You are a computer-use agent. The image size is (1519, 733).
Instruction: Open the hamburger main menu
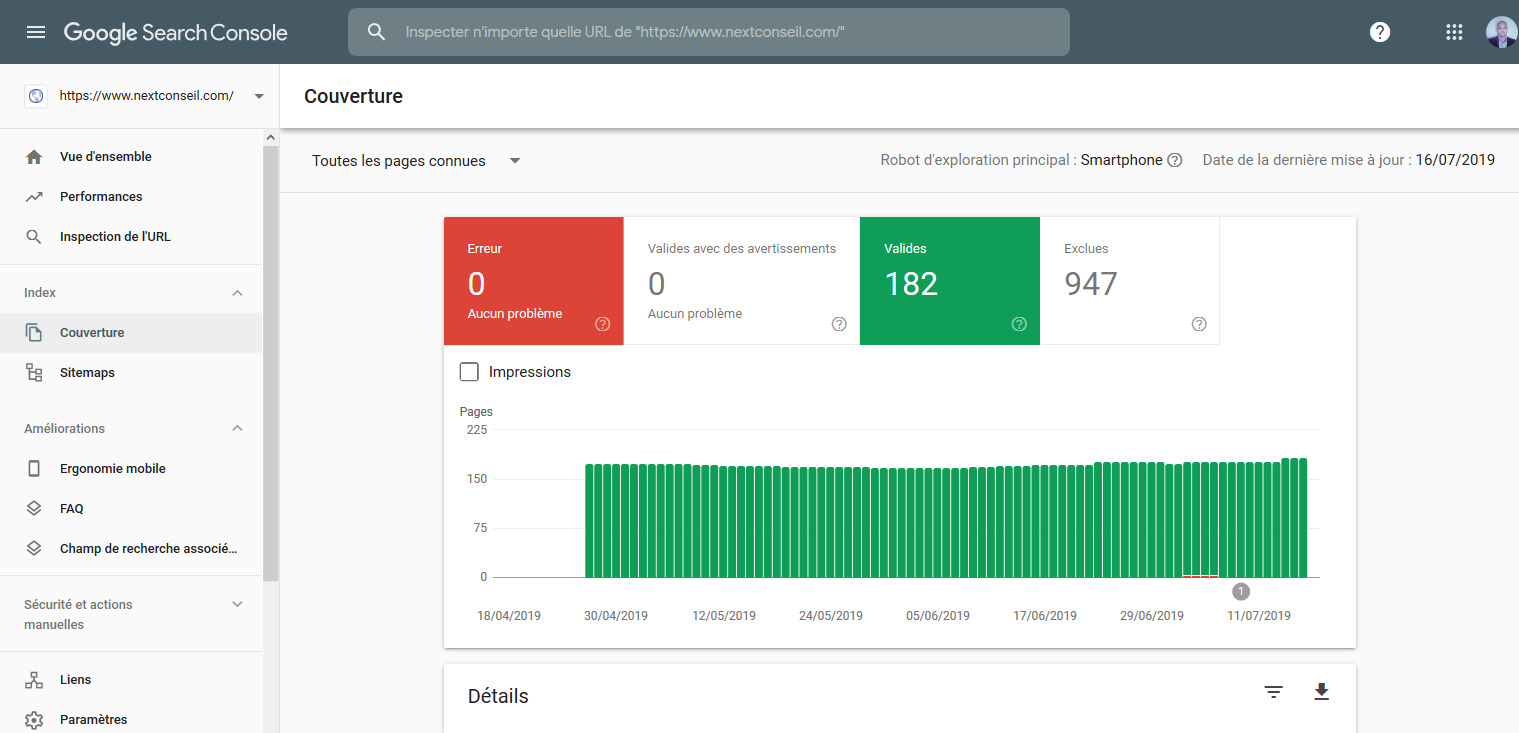(x=36, y=32)
